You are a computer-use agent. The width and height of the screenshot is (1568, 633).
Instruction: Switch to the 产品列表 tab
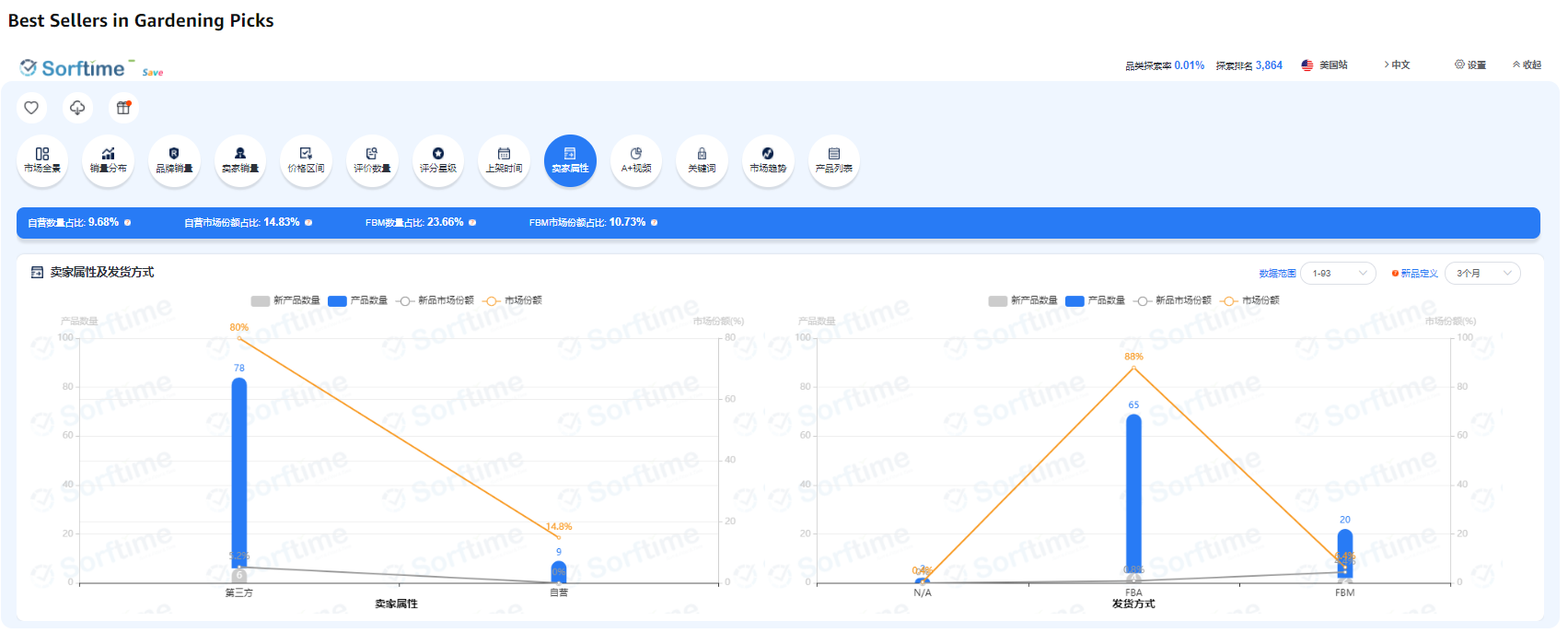(x=833, y=160)
